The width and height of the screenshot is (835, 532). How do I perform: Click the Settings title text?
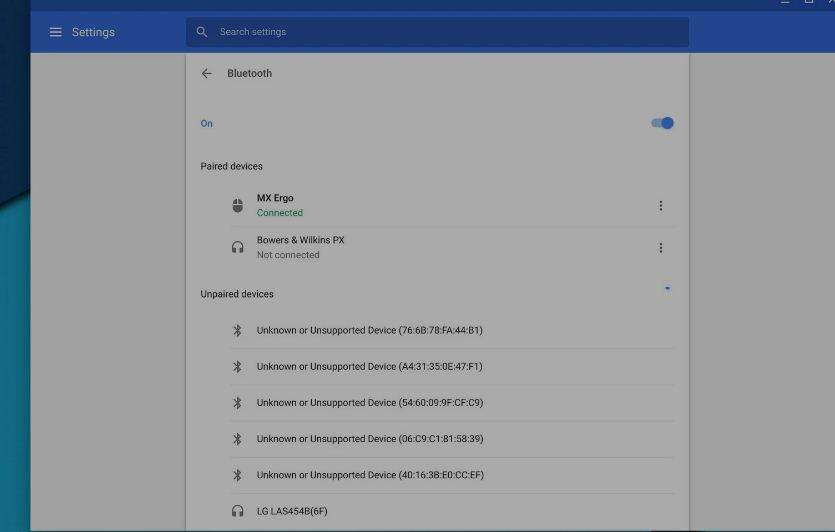(x=93, y=32)
